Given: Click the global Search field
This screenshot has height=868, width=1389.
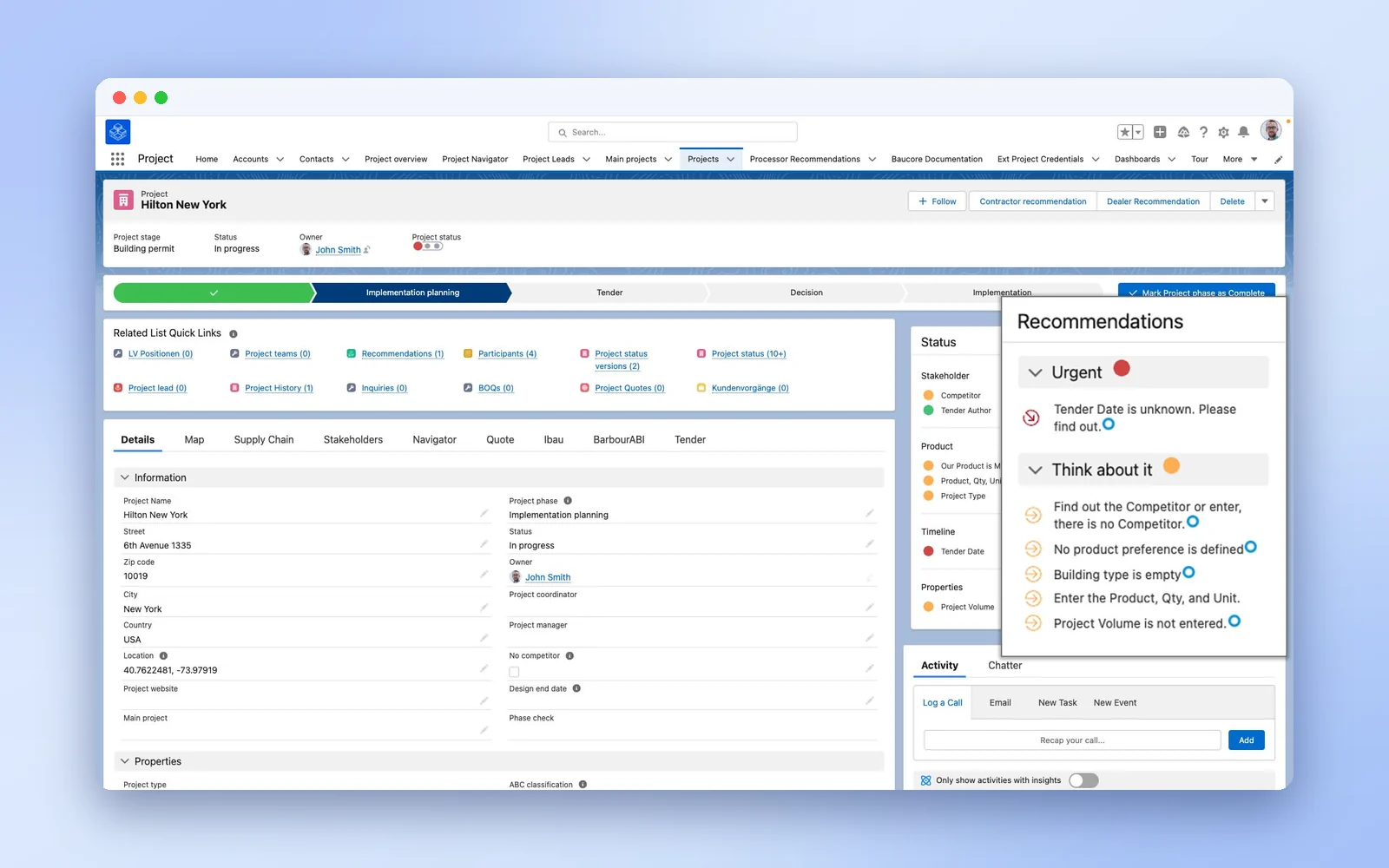Looking at the screenshot, I should coord(673,132).
